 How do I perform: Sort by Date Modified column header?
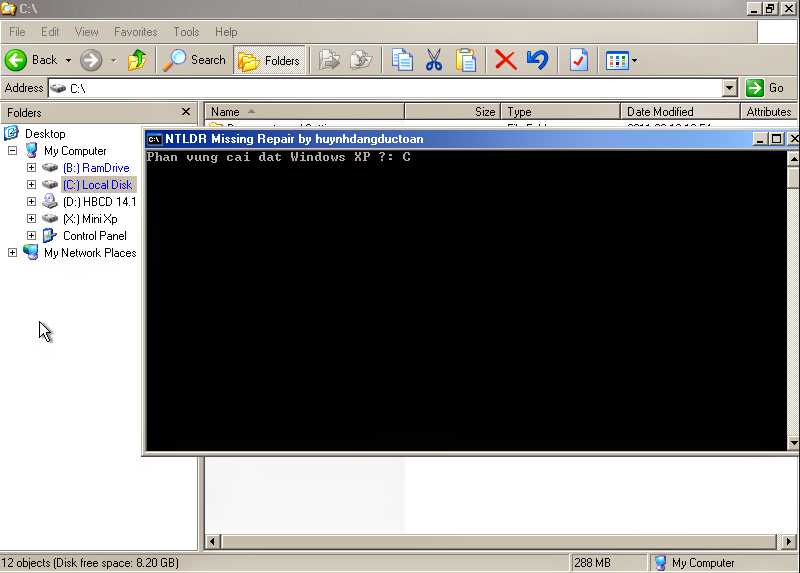(680, 111)
